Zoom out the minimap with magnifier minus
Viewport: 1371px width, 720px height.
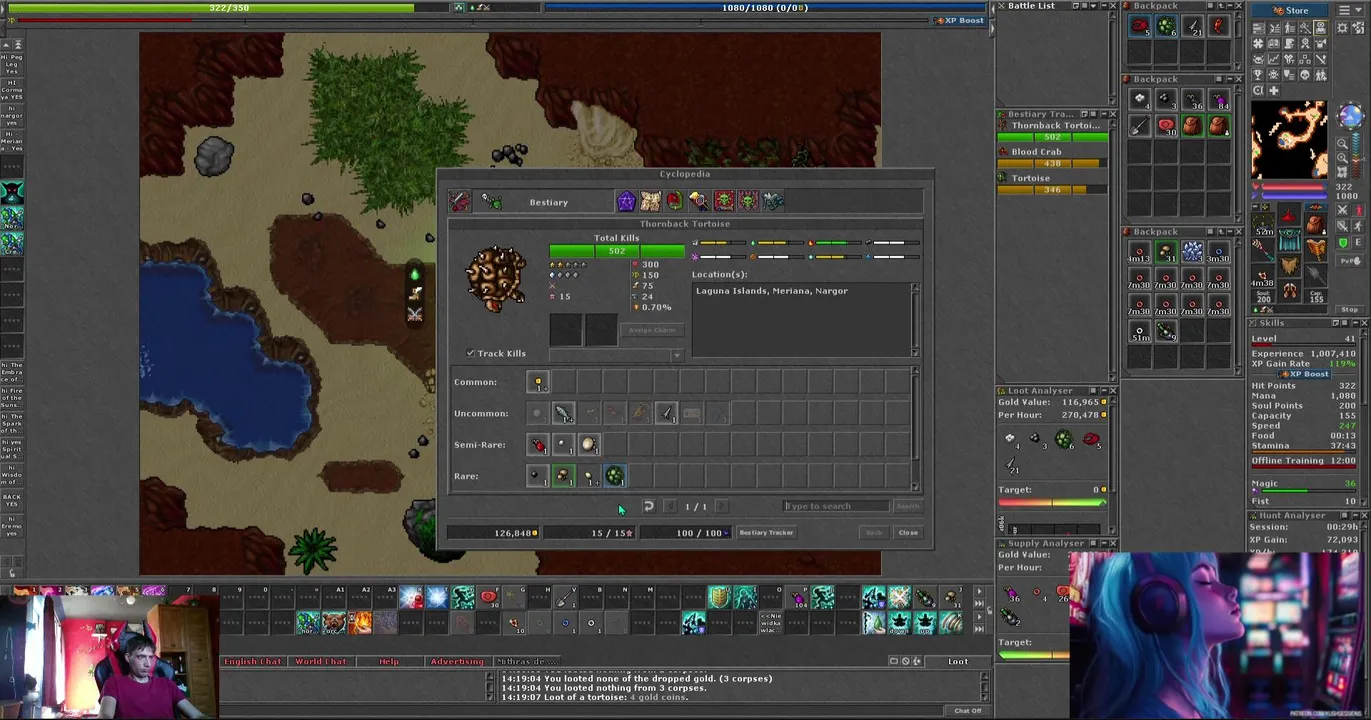pyautogui.click(x=1343, y=144)
